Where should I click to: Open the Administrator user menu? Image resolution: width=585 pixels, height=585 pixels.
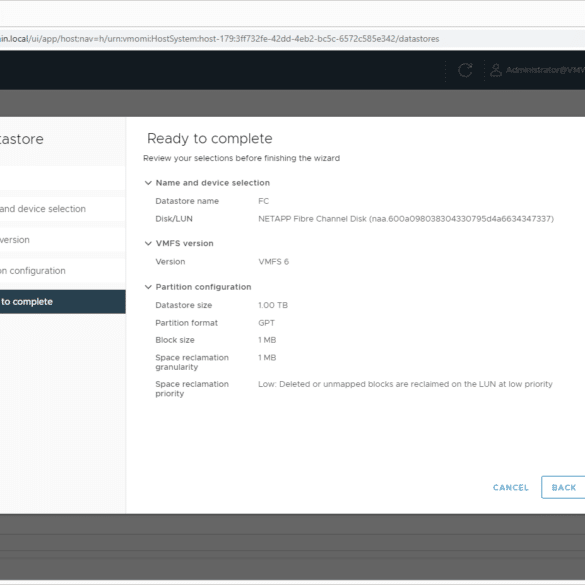545,70
